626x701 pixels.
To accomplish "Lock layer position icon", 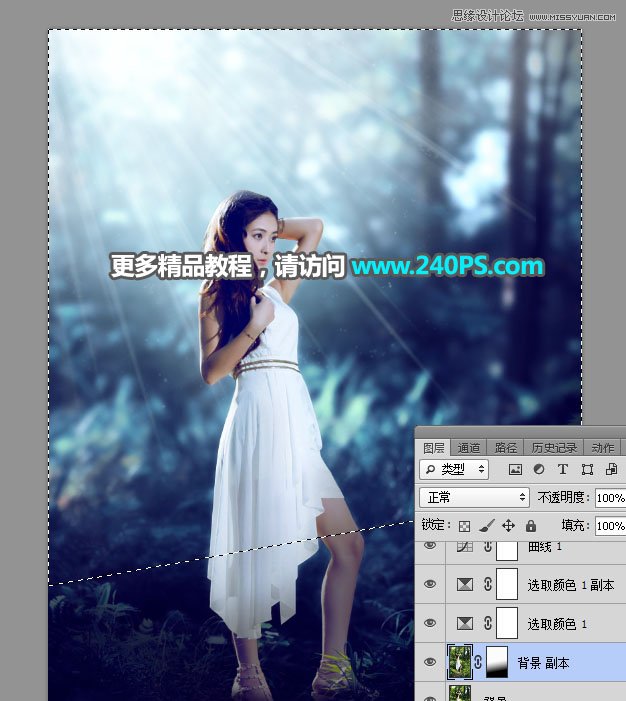I will click(x=508, y=526).
